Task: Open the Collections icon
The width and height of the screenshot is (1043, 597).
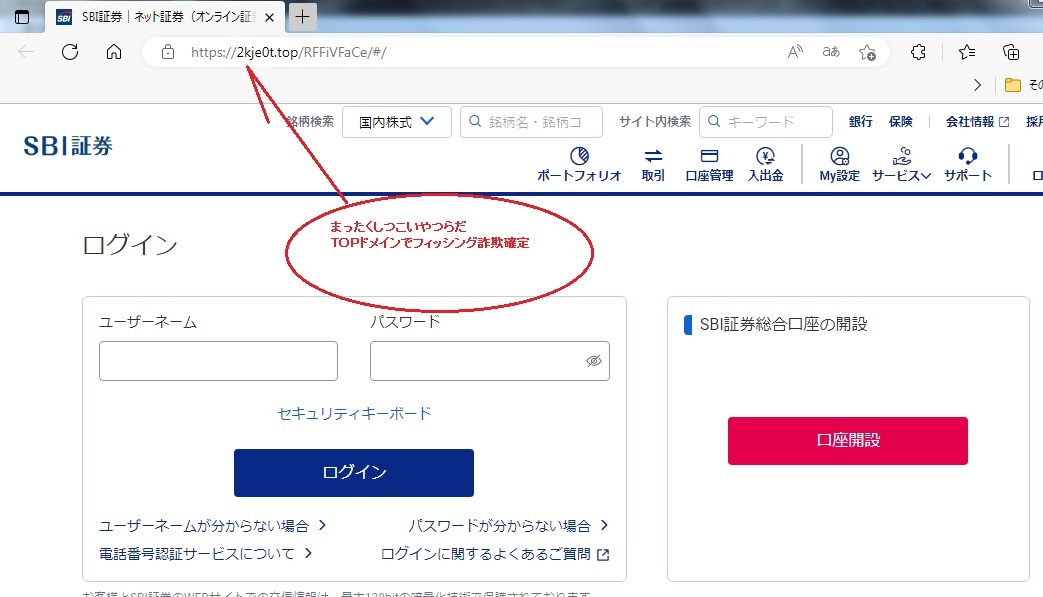Action: 1010,52
